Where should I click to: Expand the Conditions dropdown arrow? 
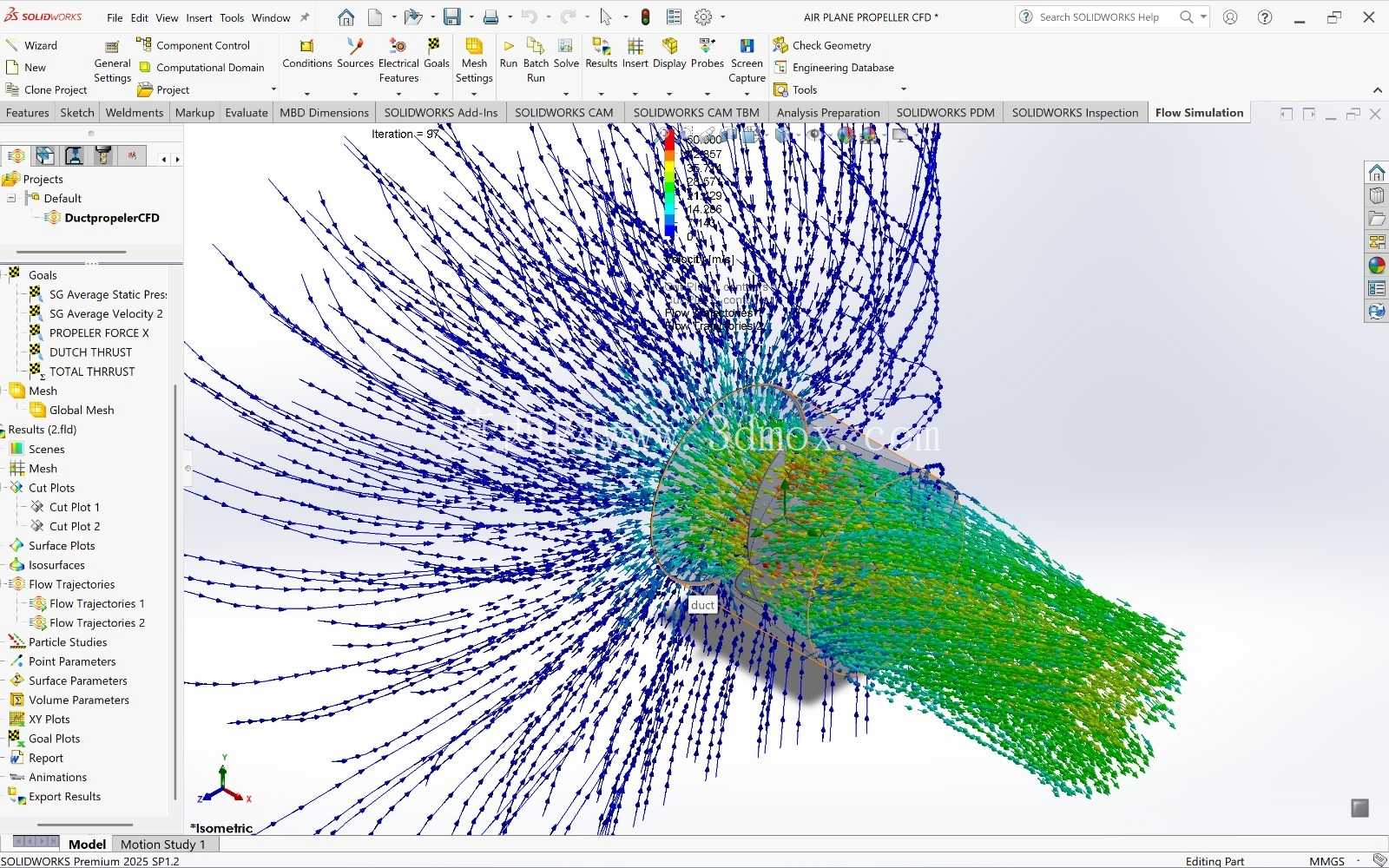[x=306, y=94]
